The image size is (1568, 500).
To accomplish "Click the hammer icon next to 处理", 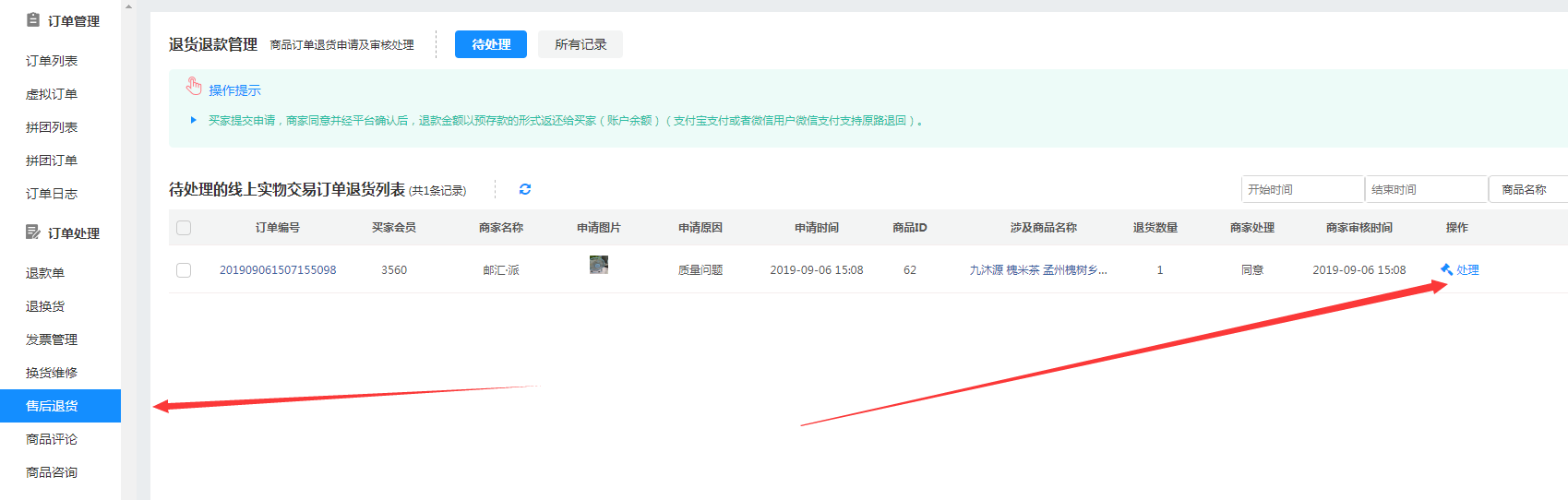I will click(1446, 269).
